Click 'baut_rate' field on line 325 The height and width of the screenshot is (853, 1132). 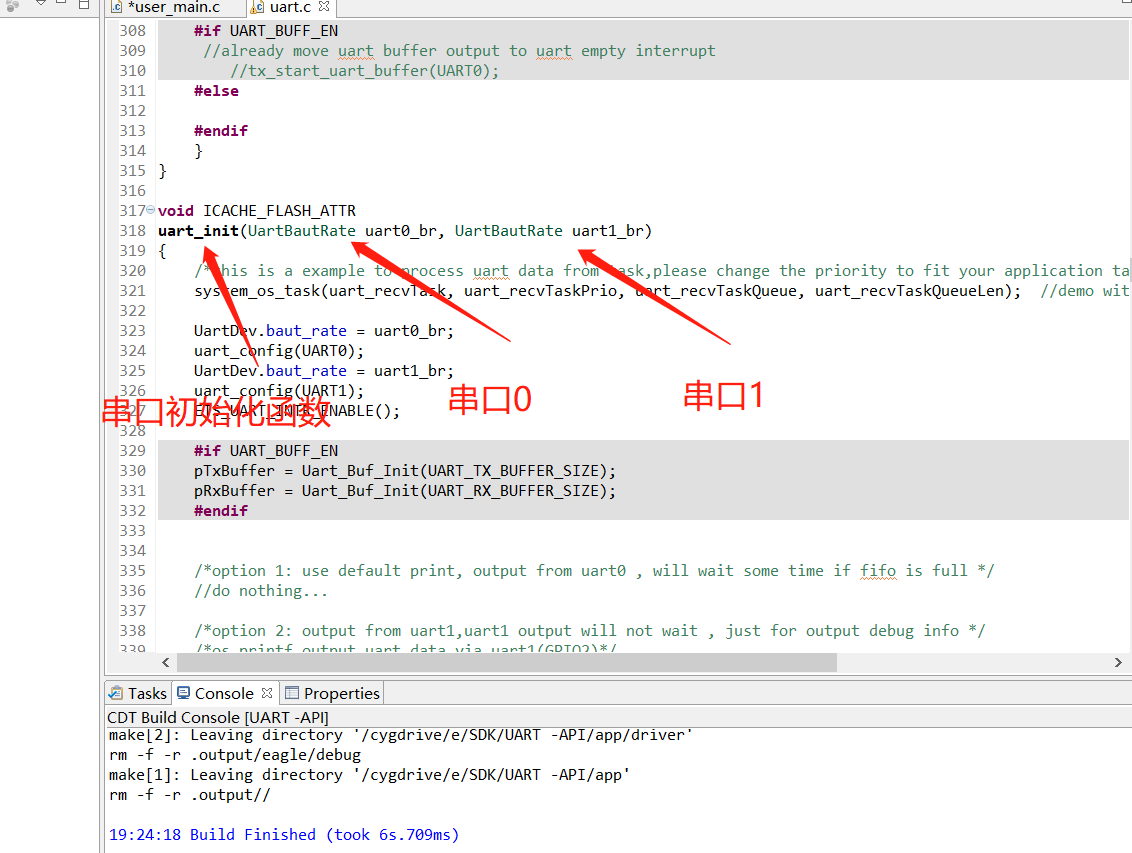point(306,371)
